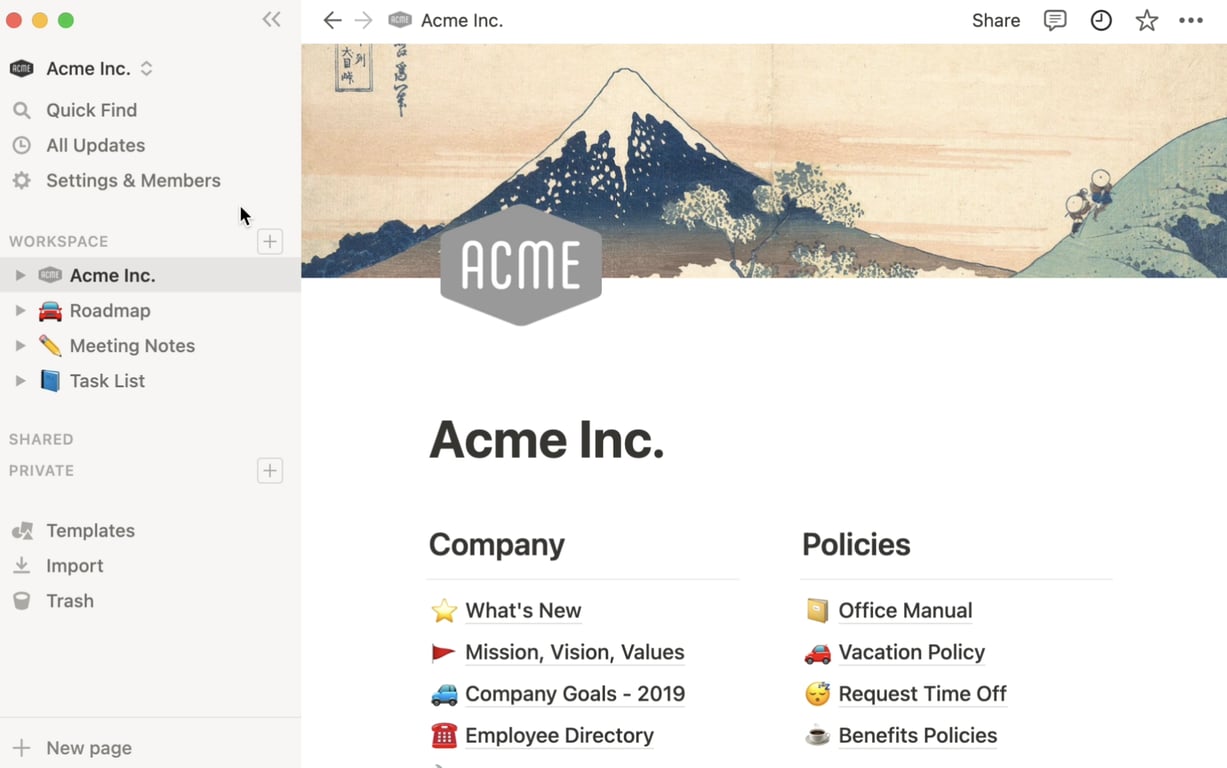Click the ACME hexagon page icon
Image resolution: width=1227 pixels, height=768 pixels.
point(521,265)
